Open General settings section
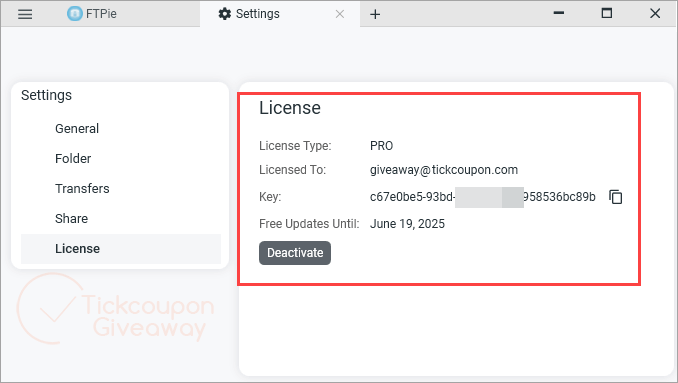Screen dimensions: 678x383 121,128
